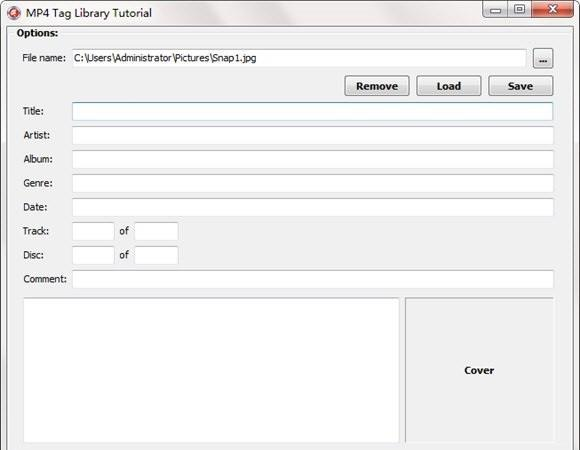Close the MP4 Tag Library Tutorial window

(553, 9)
